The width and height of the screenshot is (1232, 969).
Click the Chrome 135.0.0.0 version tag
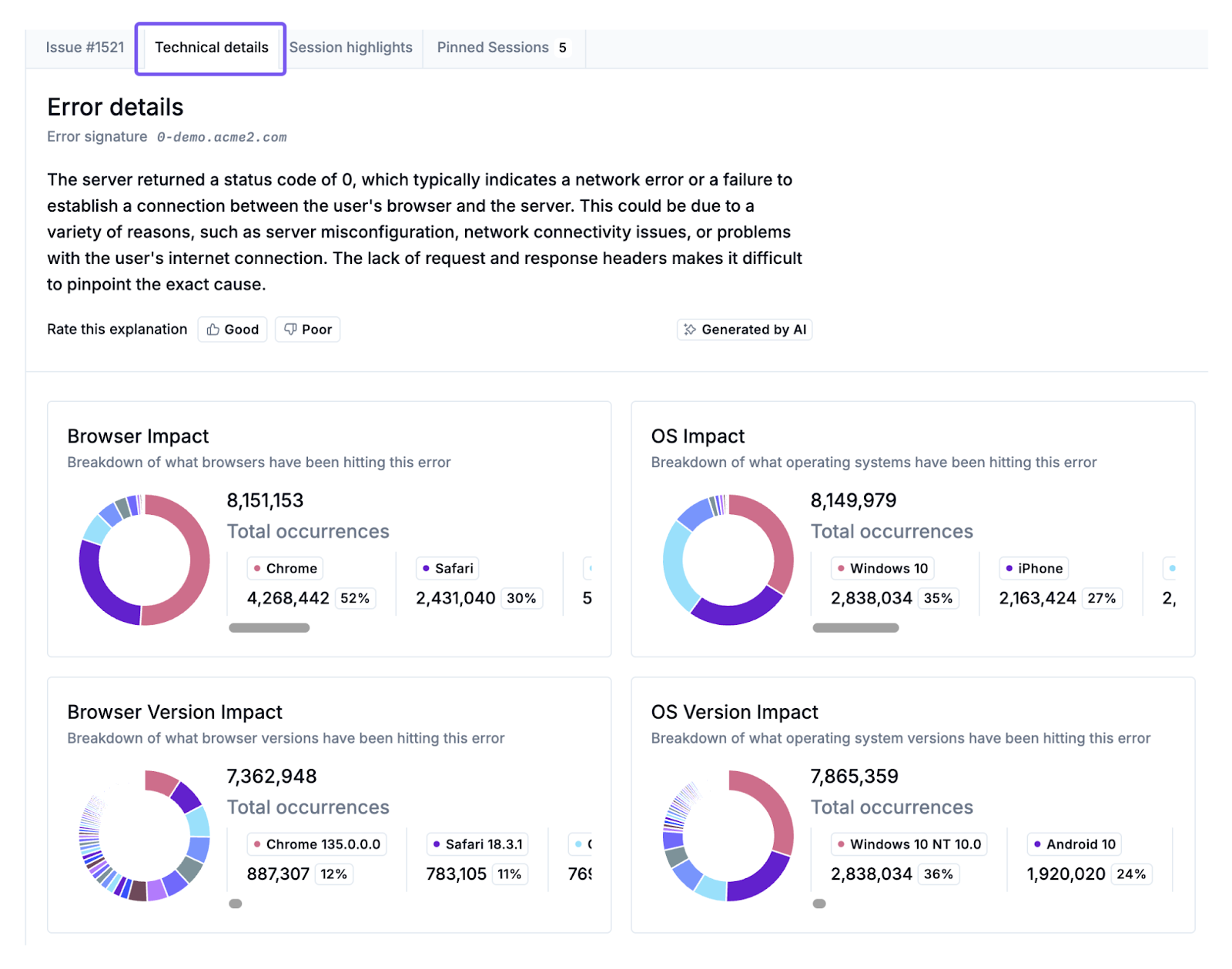[316, 844]
